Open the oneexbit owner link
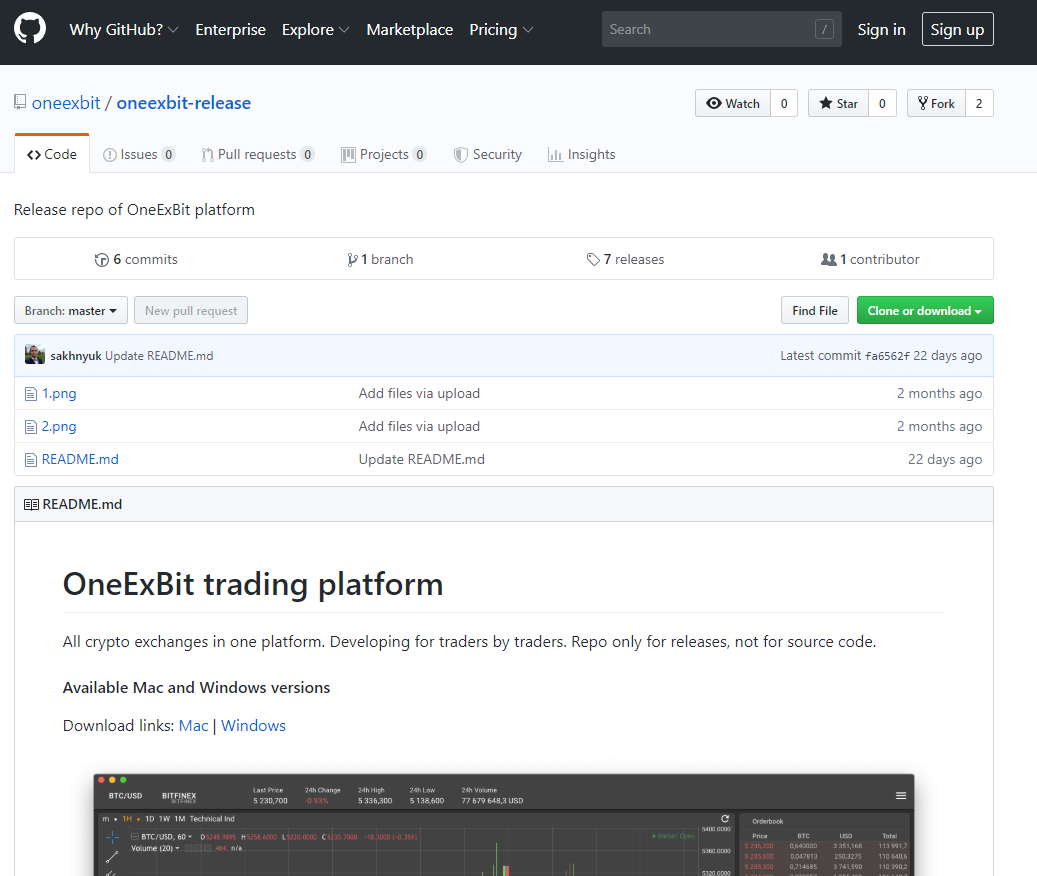Image resolution: width=1037 pixels, height=876 pixels. [x=66, y=103]
